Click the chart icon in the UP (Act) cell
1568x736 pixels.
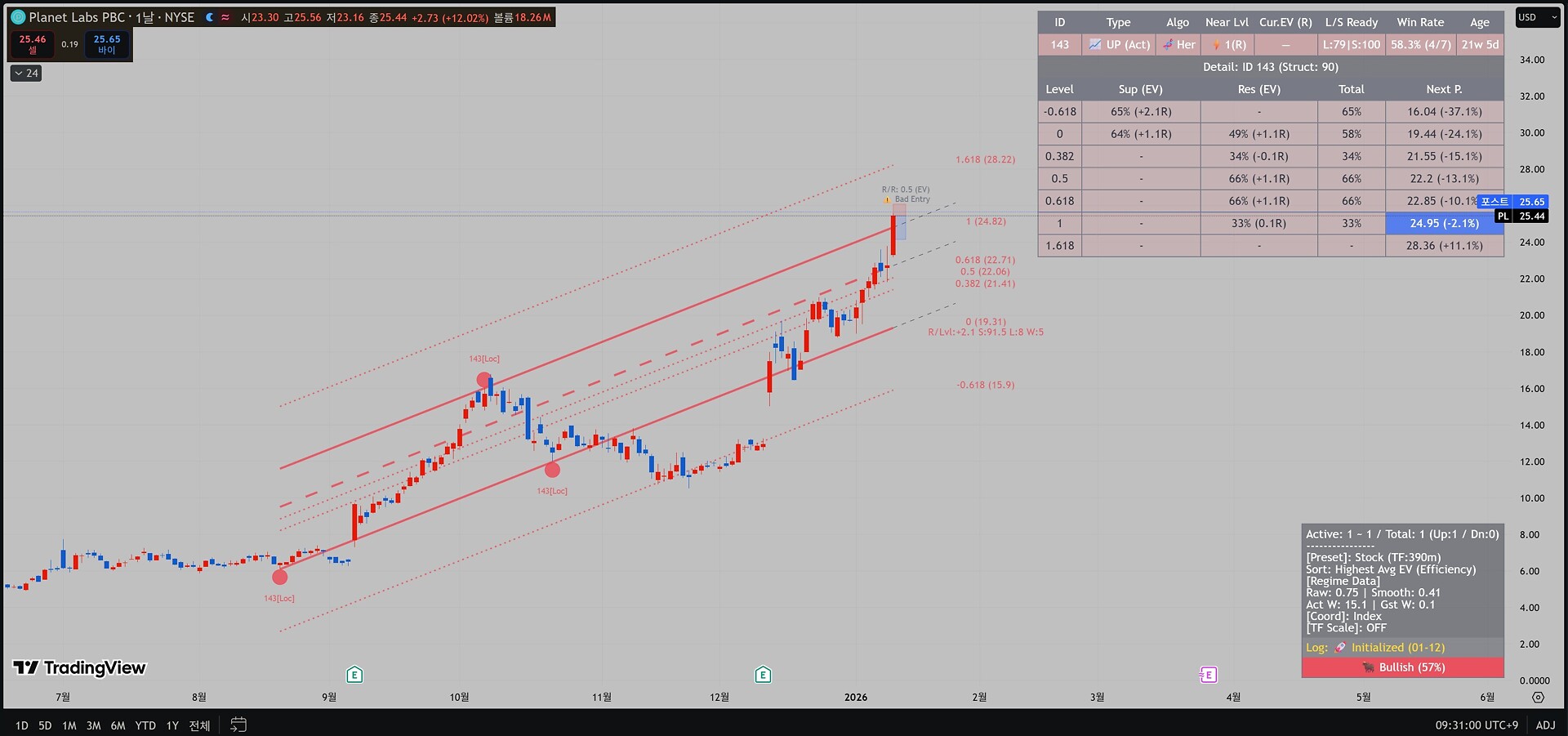point(1095,45)
